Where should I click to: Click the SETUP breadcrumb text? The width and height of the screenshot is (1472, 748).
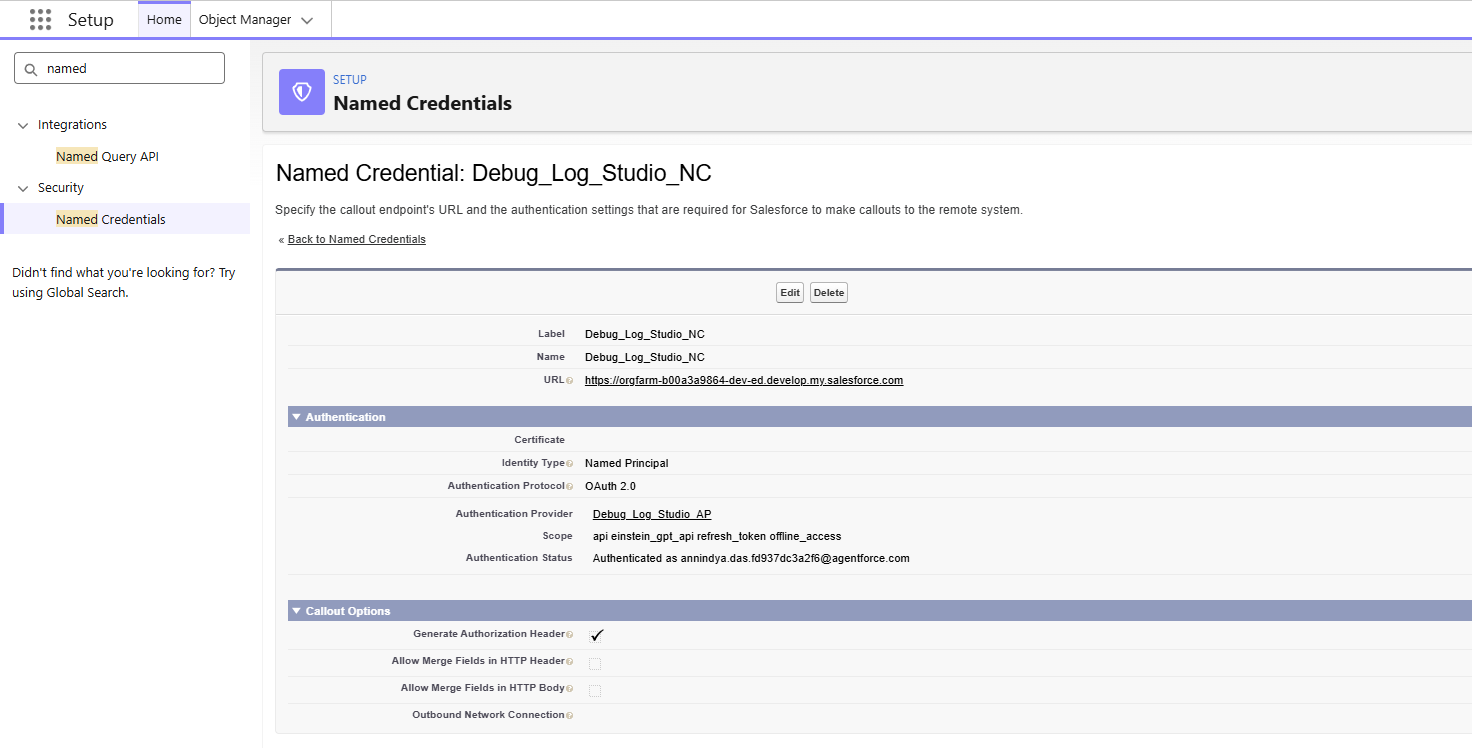click(350, 80)
